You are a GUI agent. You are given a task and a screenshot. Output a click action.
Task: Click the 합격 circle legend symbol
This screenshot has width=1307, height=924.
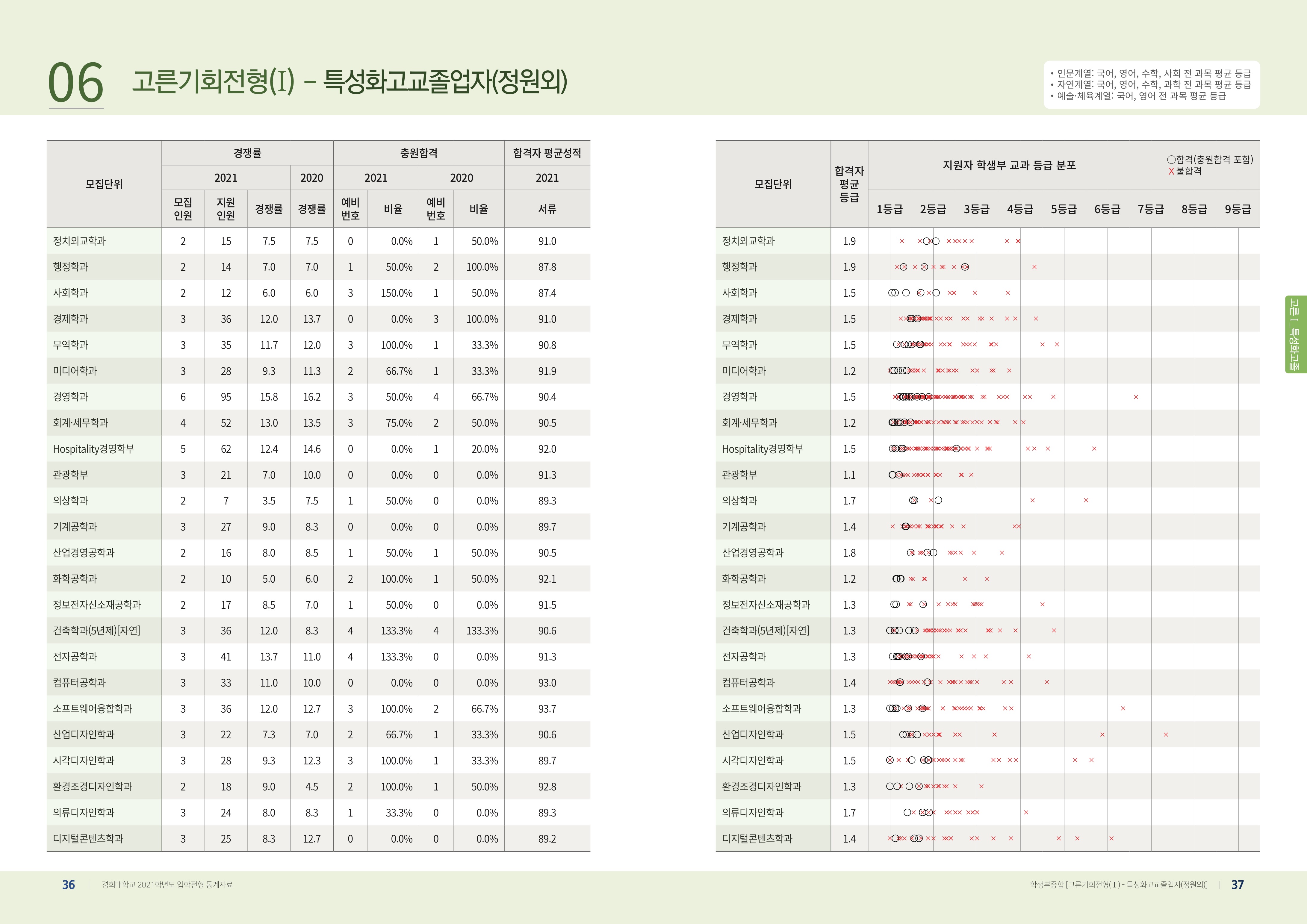1171,160
